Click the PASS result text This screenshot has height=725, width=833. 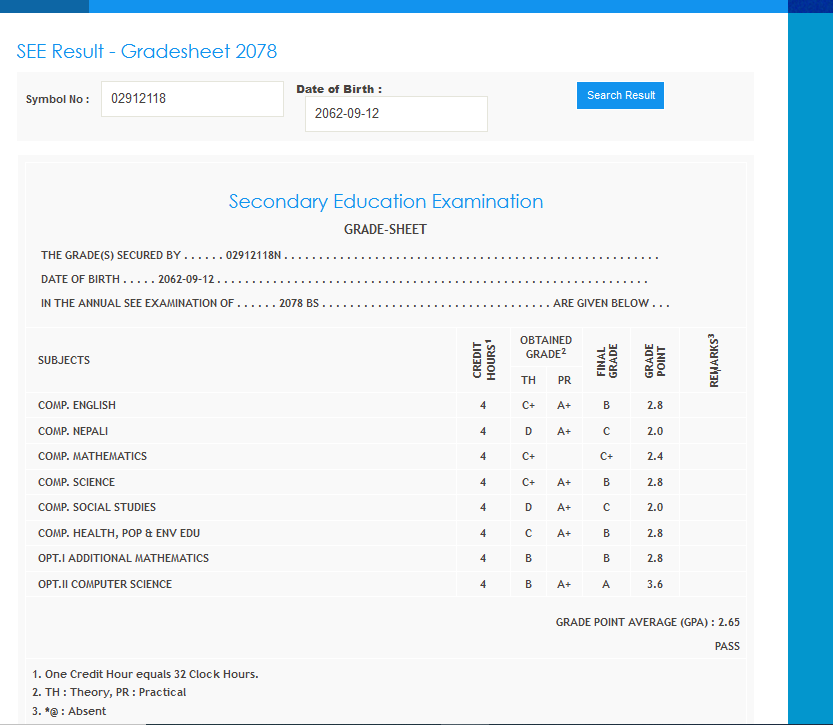coord(727,646)
